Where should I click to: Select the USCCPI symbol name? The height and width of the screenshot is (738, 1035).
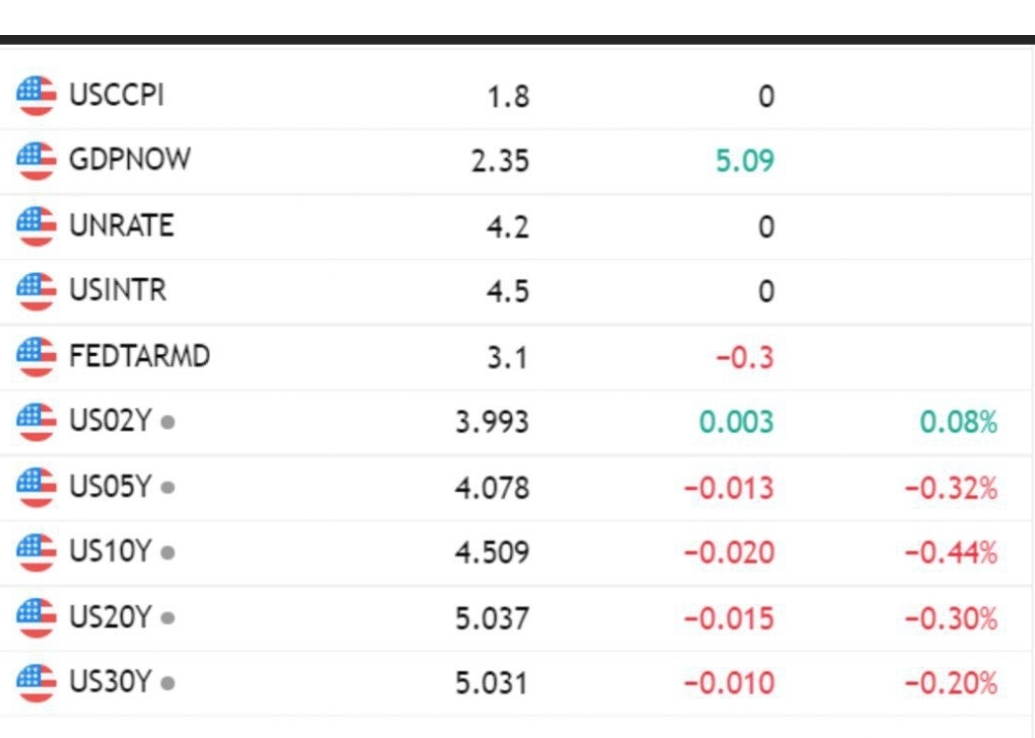(116, 96)
